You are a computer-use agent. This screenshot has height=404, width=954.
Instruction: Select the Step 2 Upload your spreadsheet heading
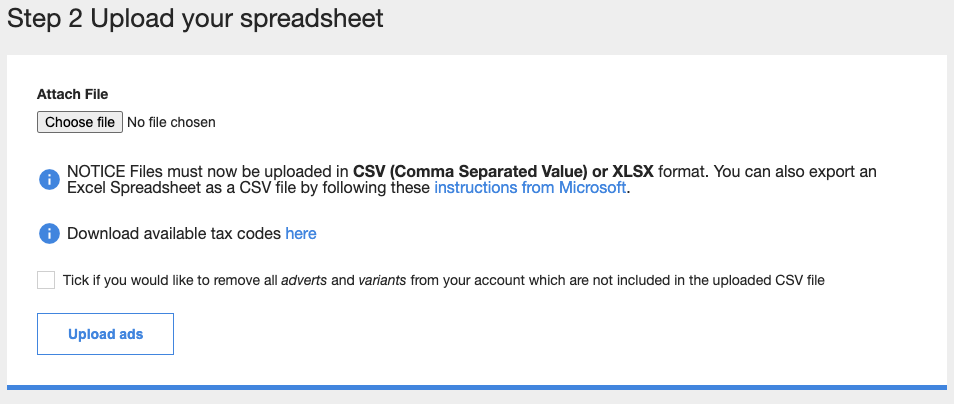[x=195, y=18]
